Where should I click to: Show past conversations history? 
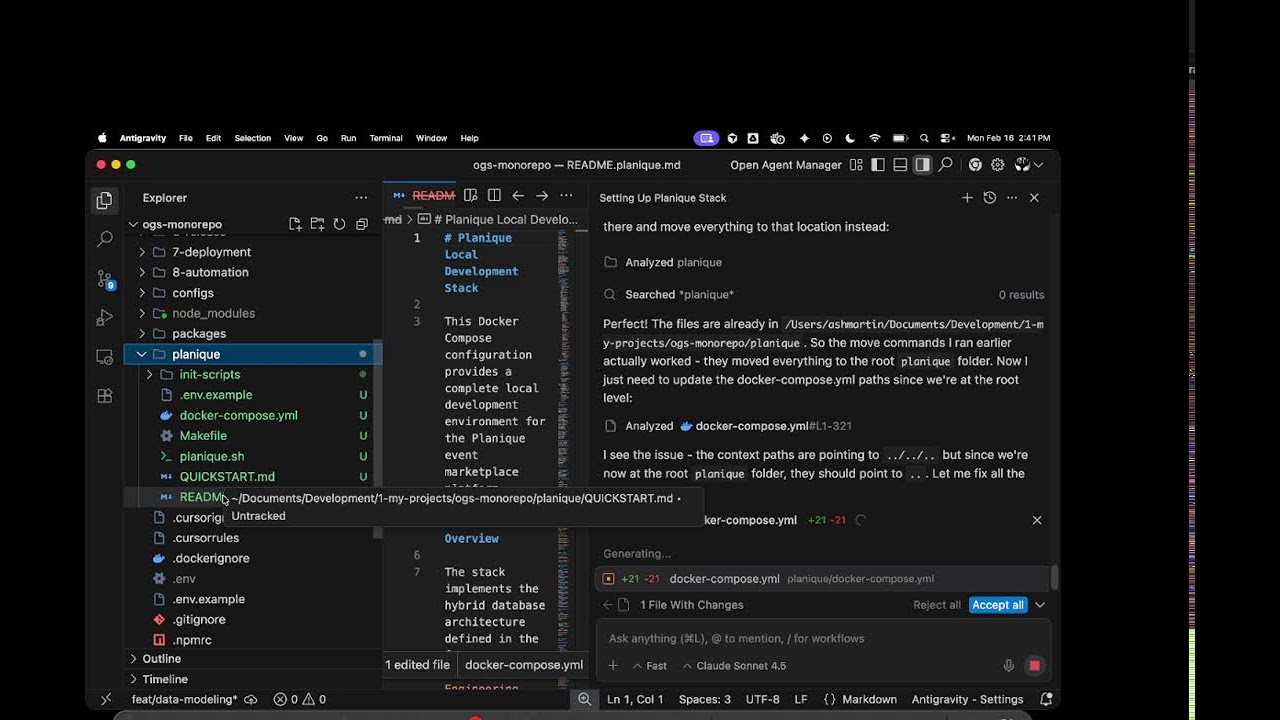(x=990, y=198)
